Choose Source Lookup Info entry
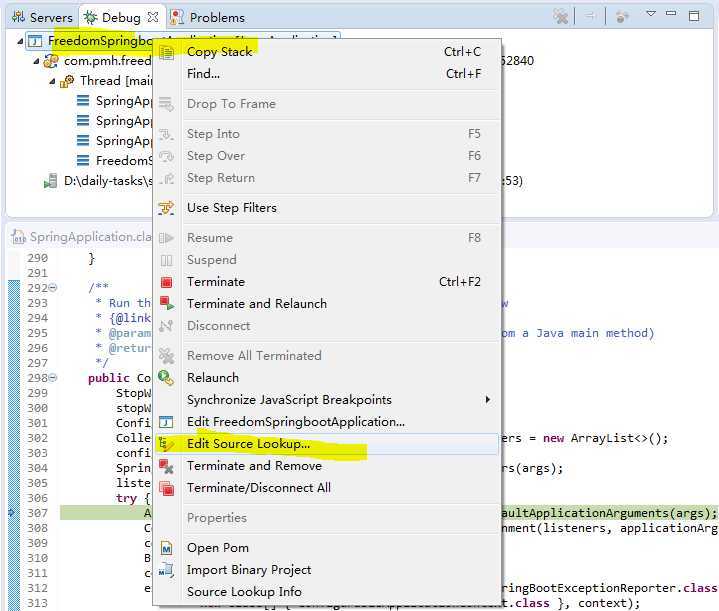 327,592
